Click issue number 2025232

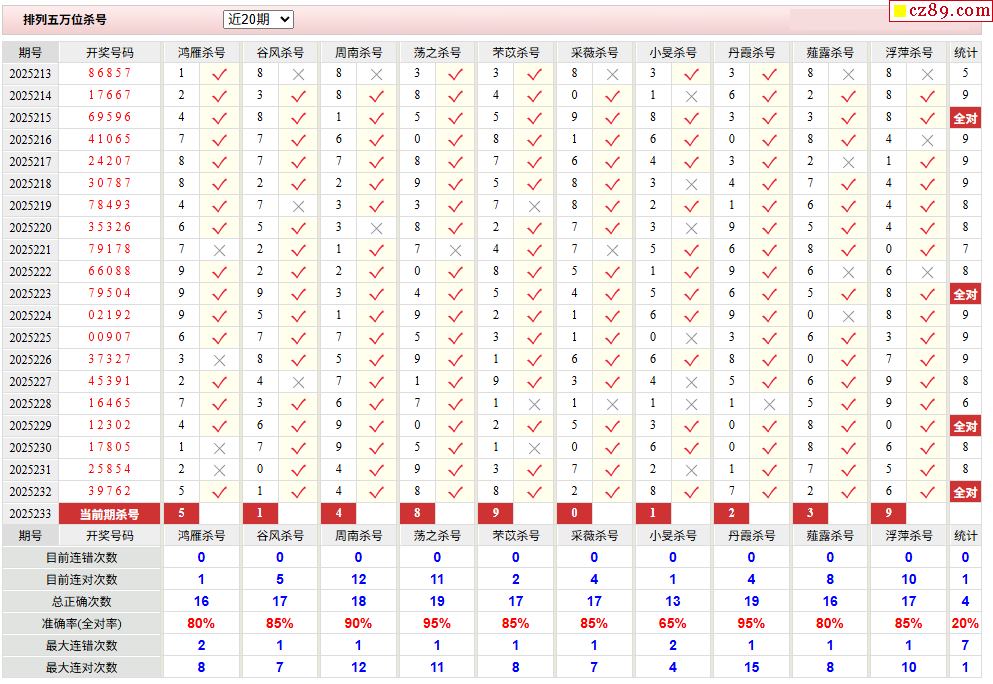[30, 491]
